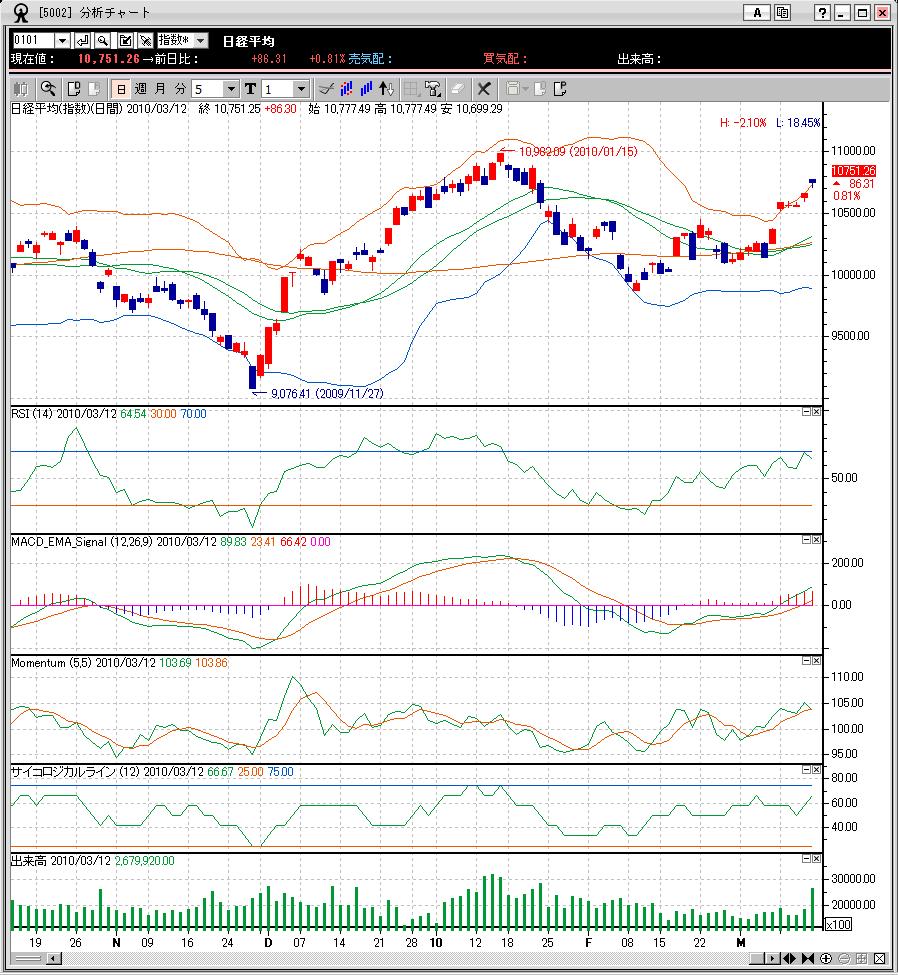The width and height of the screenshot is (898, 975).
Task: Switch to weekly chart with 週 button
Action: [141, 89]
